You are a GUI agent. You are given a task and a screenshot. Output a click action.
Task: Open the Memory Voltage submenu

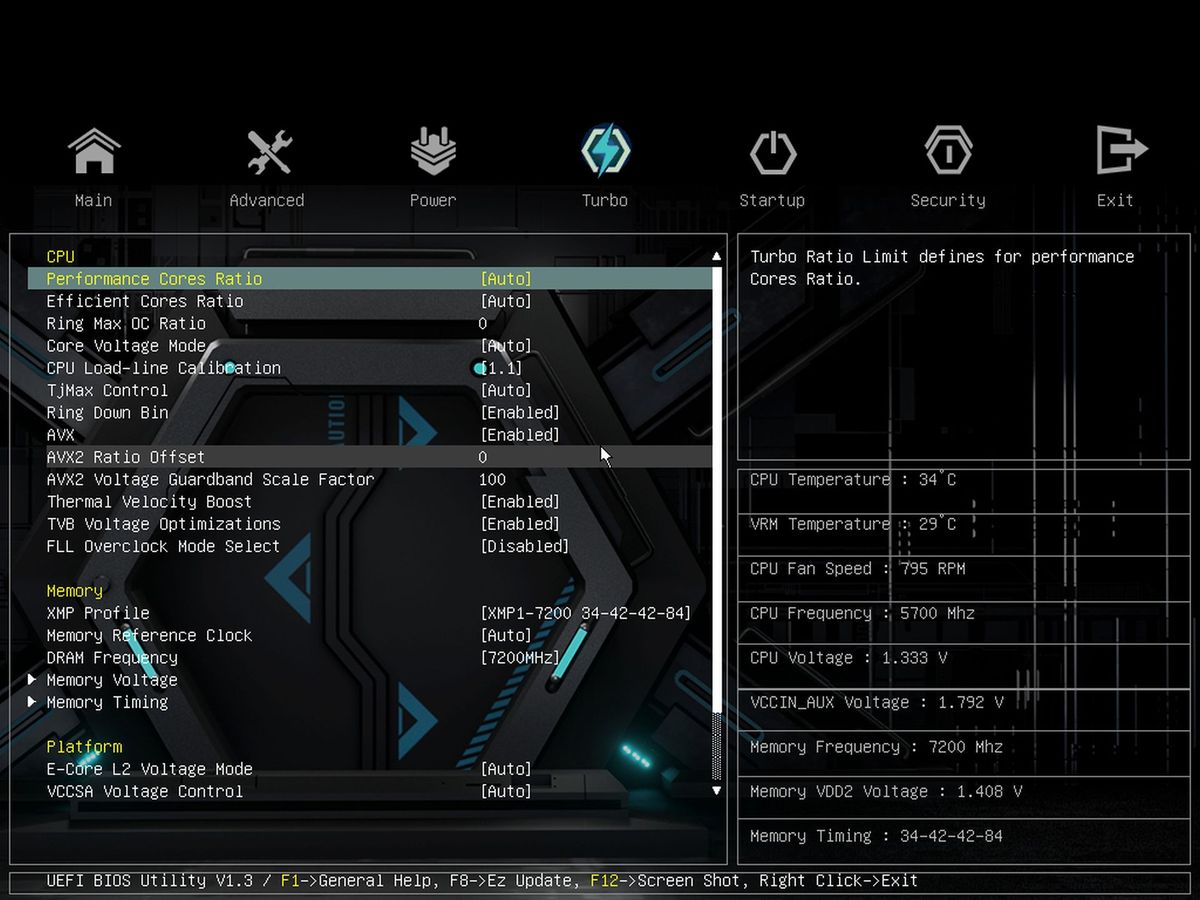(112, 680)
